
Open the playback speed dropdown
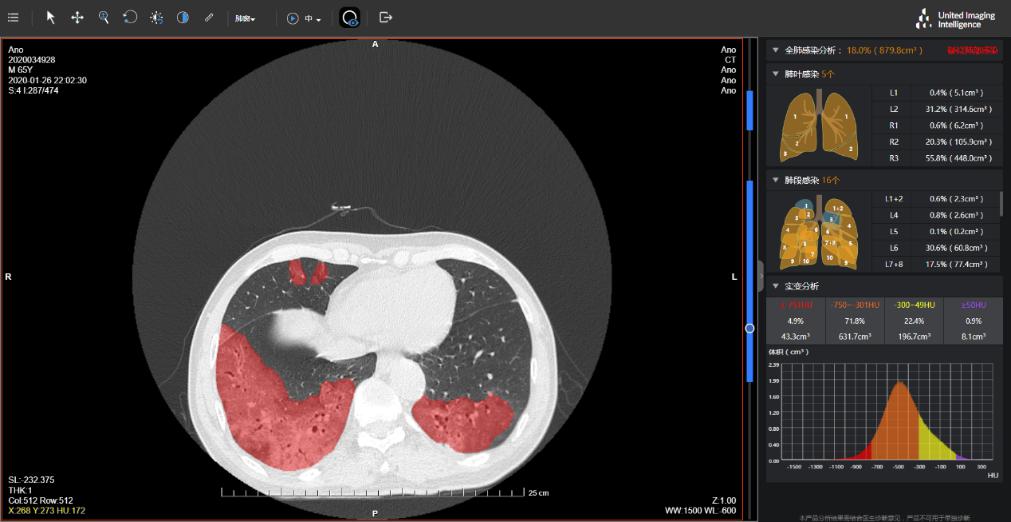[x=314, y=18]
